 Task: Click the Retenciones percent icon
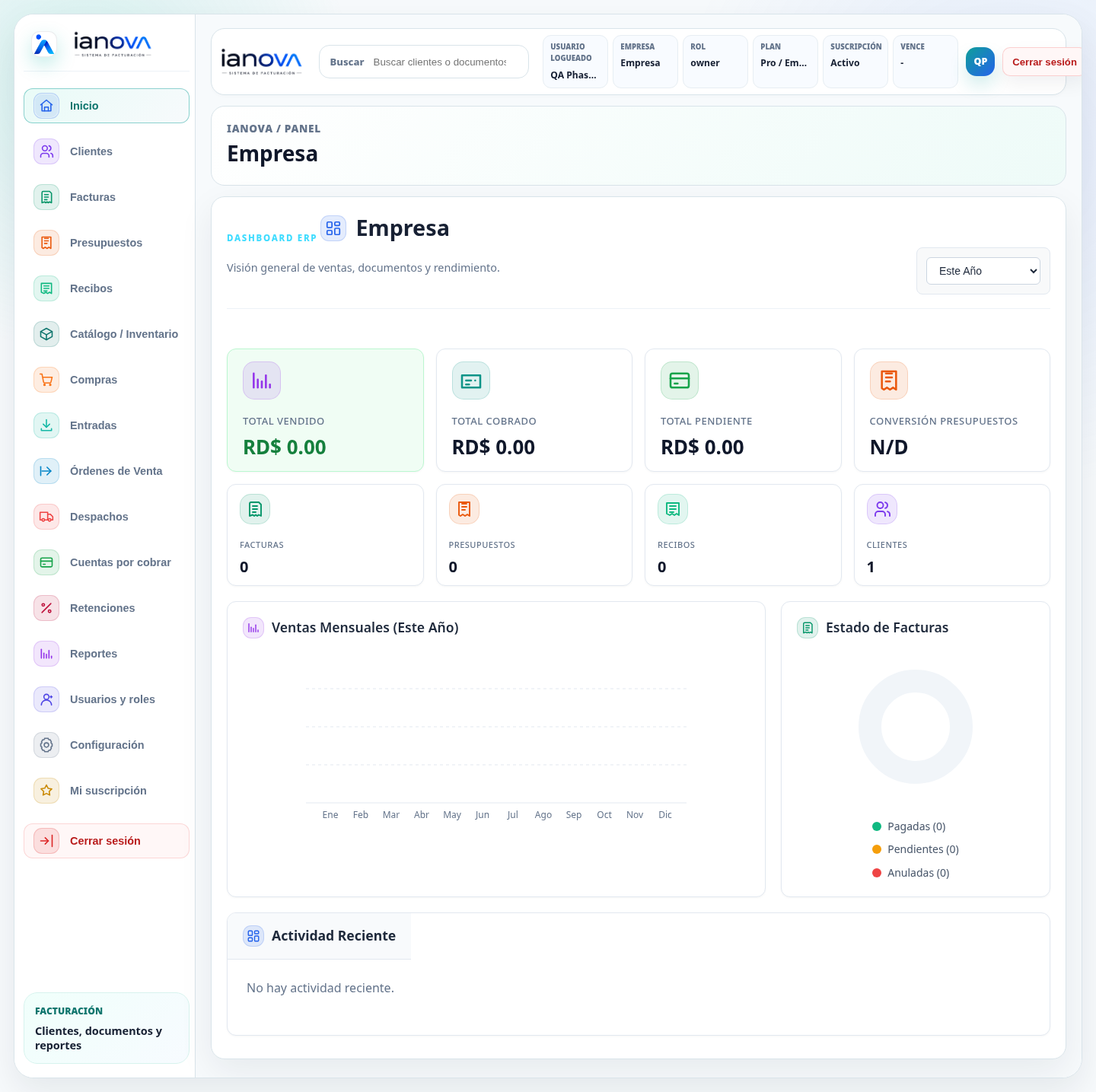click(46, 608)
